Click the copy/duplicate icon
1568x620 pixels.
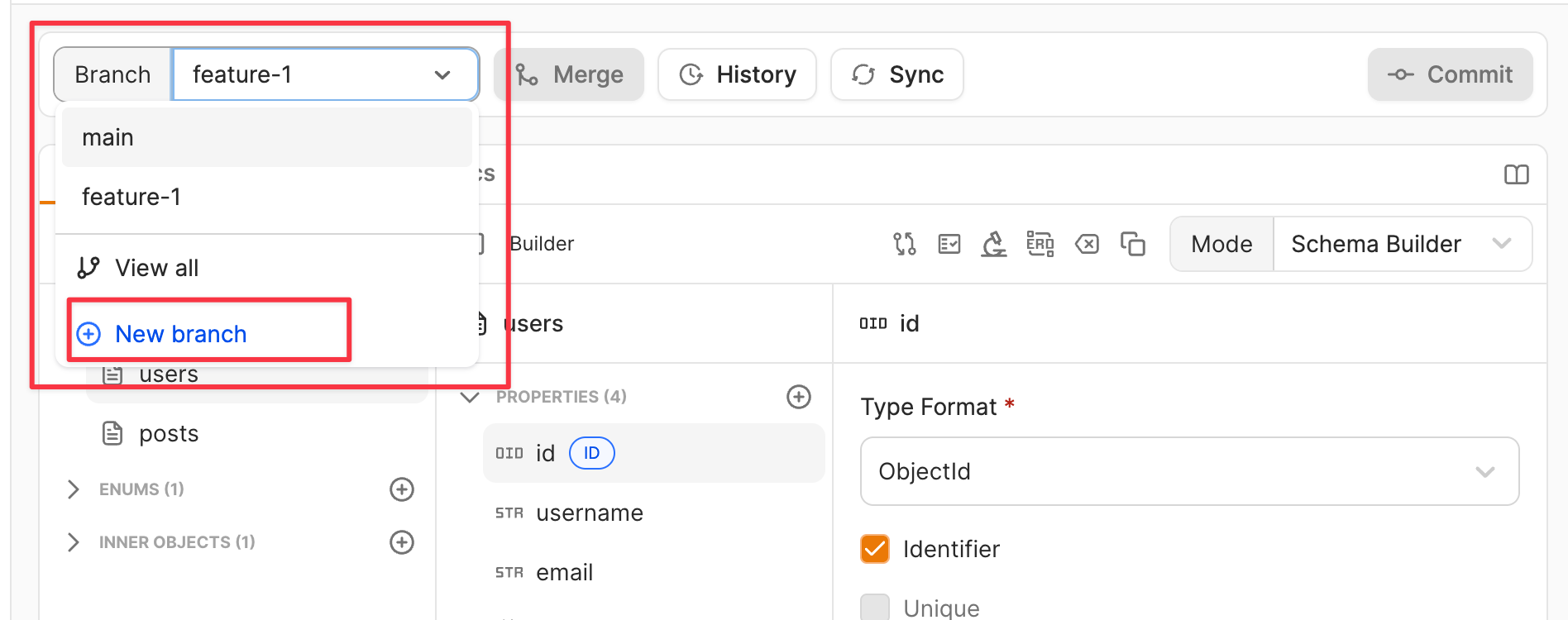tap(1132, 244)
